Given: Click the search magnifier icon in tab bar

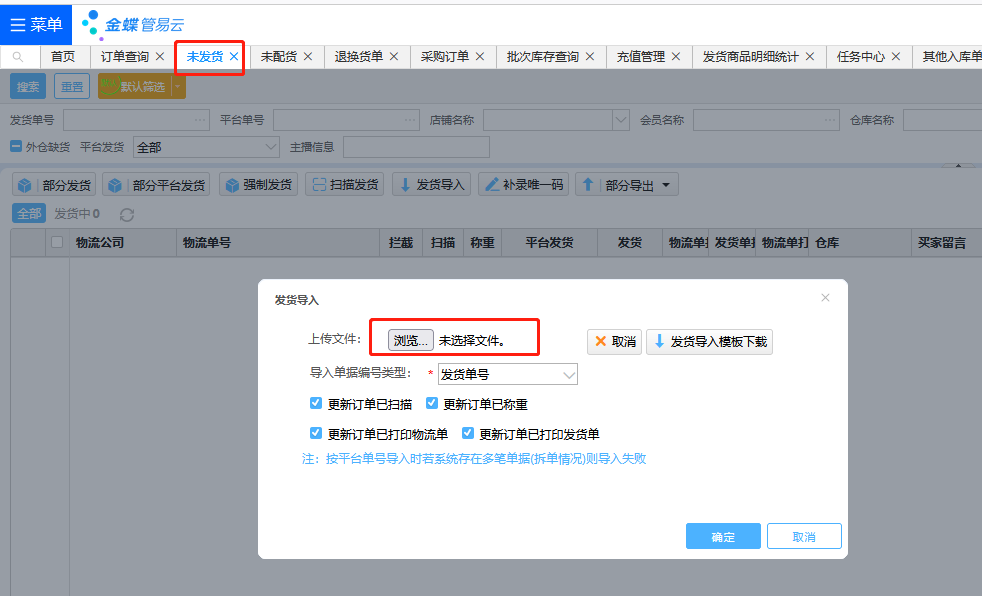Looking at the screenshot, I should pyautogui.click(x=18, y=57).
